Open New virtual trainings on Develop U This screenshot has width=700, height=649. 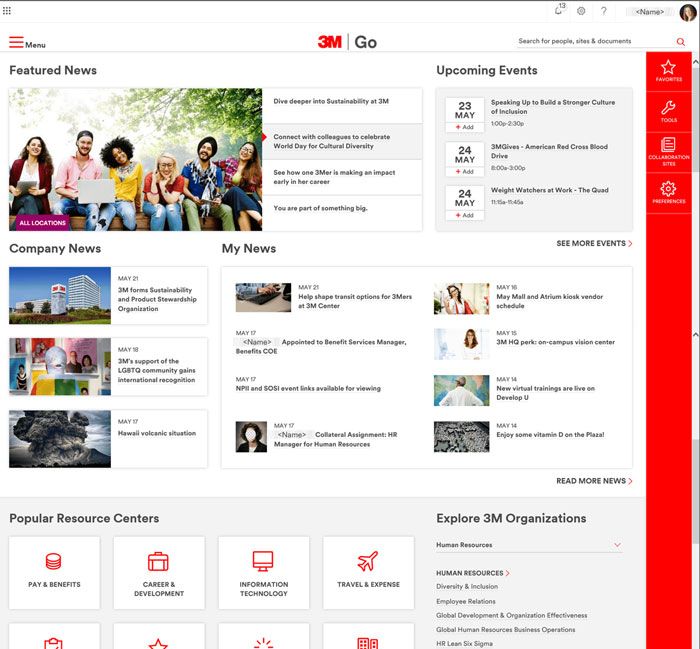coord(546,393)
